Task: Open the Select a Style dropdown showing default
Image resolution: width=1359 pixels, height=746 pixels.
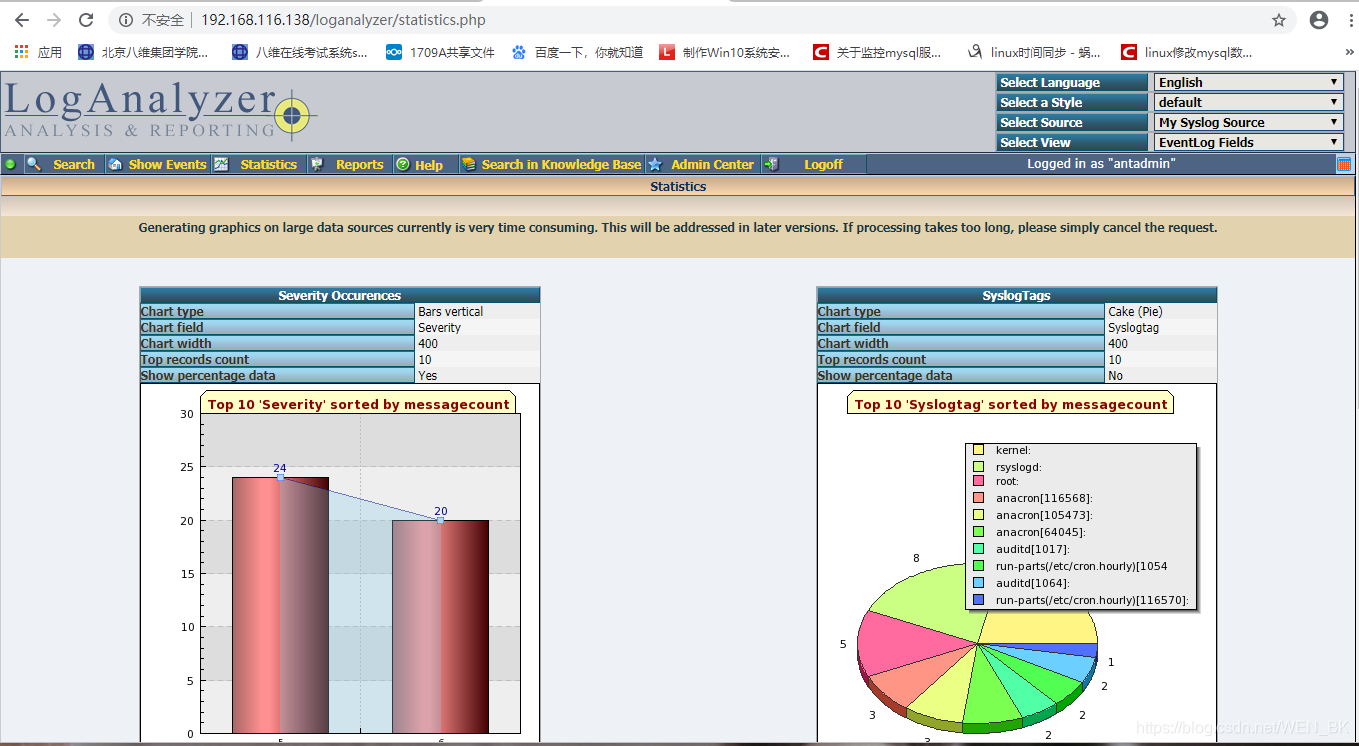Action: (1248, 102)
